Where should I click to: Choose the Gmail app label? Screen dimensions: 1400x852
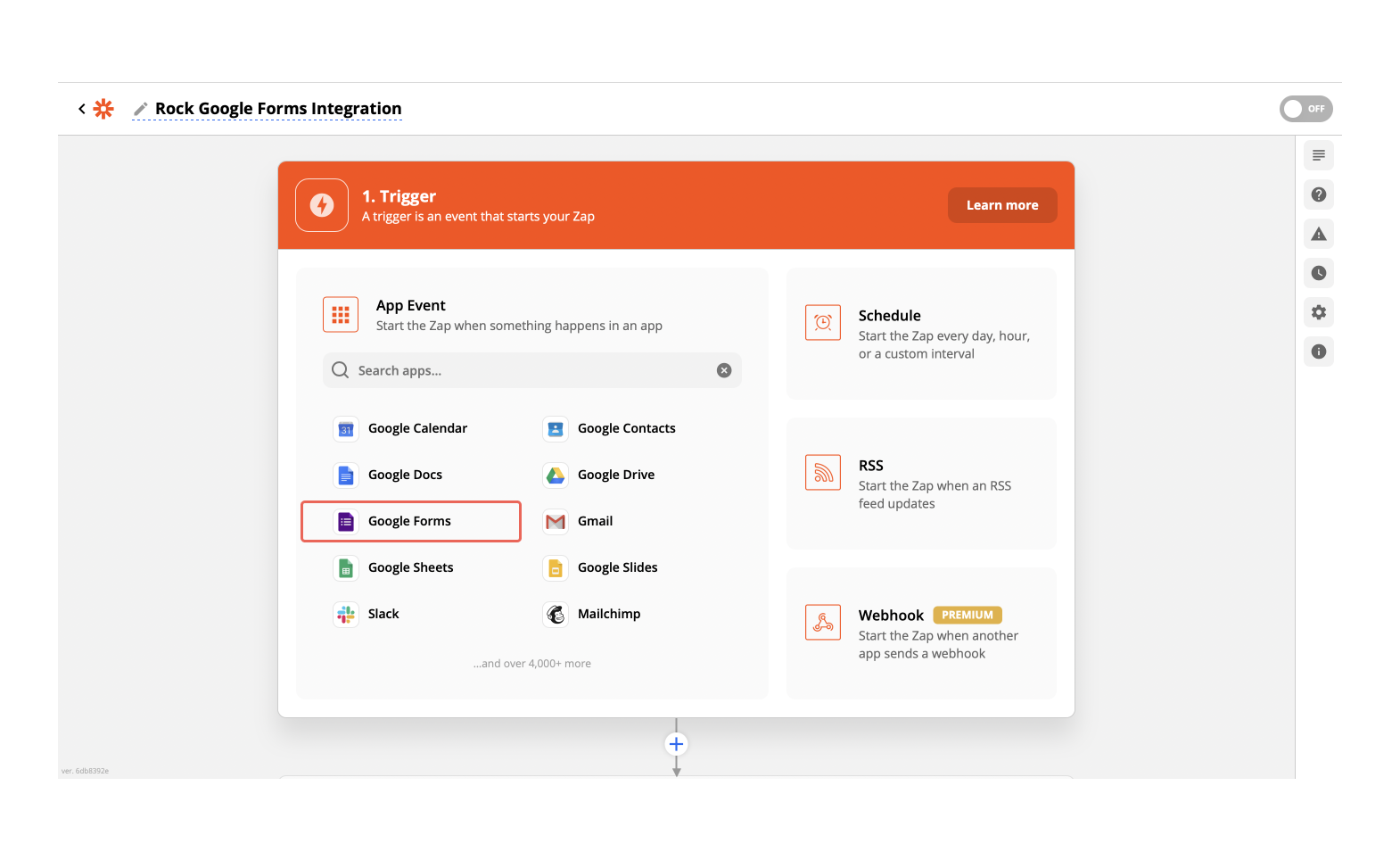[x=595, y=521]
